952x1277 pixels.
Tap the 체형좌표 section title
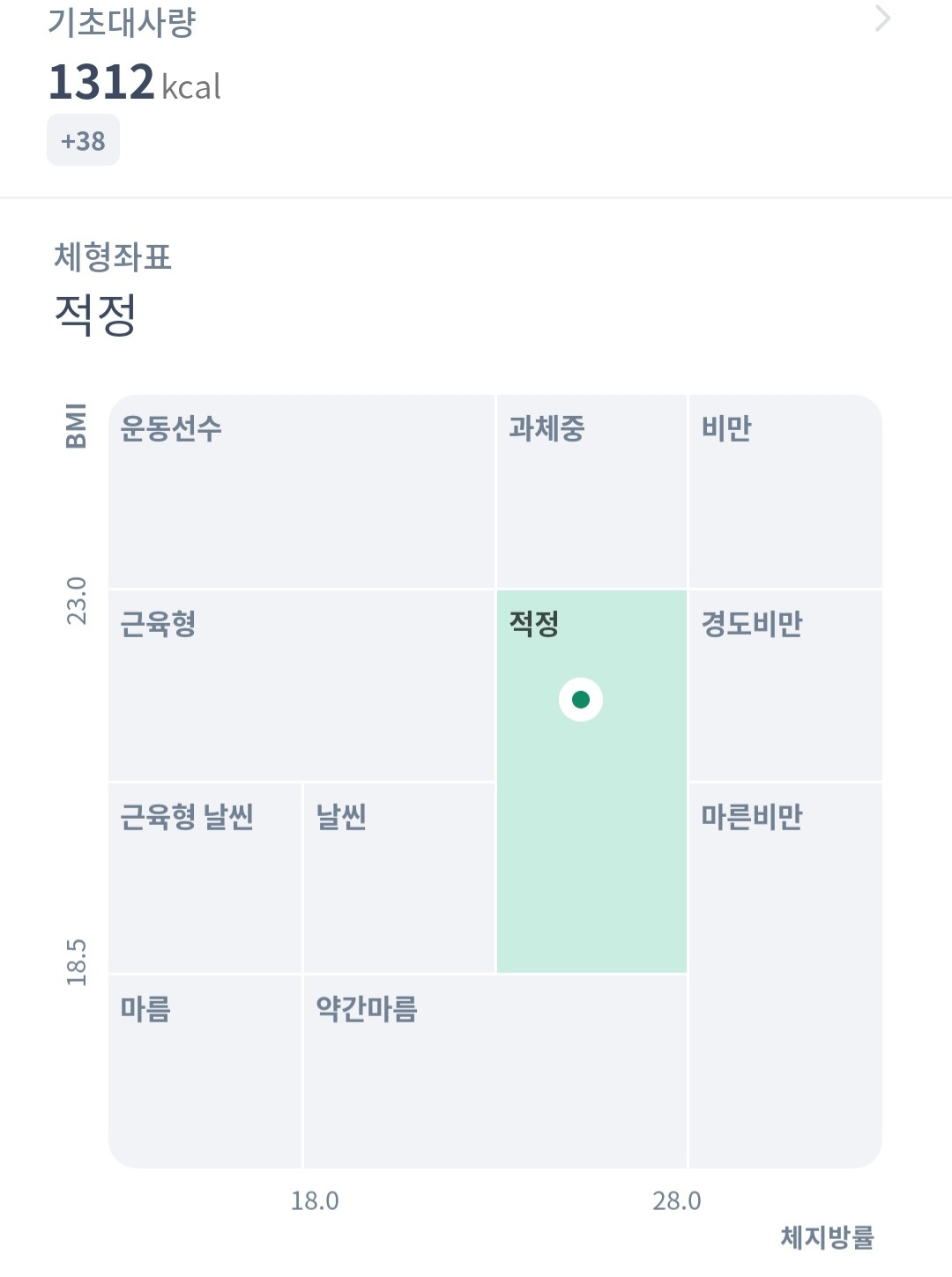(113, 257)
